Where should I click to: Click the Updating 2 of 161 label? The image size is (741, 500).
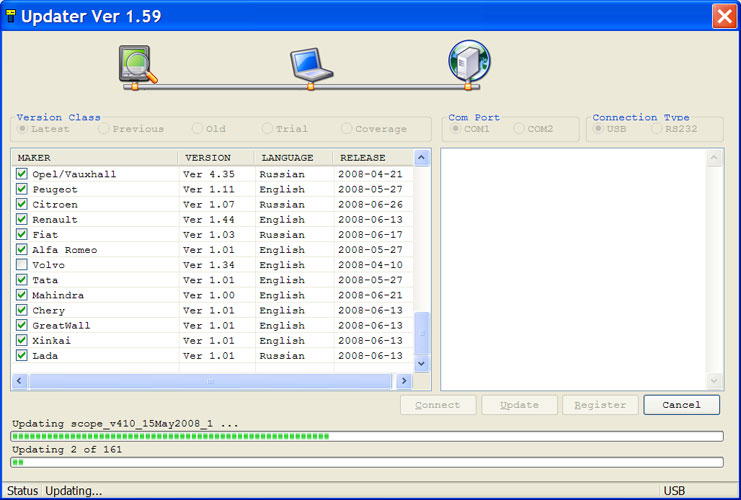pyautogui.click(x=67, y=449)
